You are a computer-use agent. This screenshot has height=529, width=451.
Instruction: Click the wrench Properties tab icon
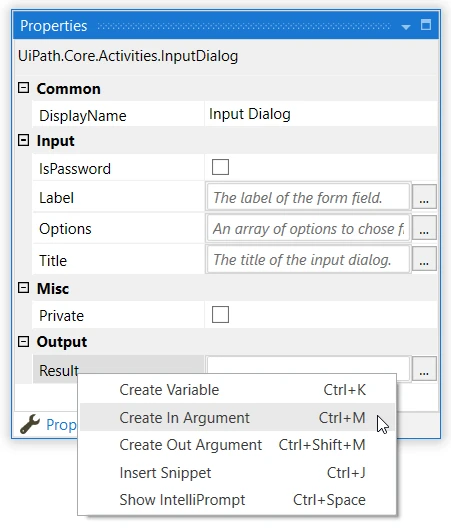[x=30, y=424]
